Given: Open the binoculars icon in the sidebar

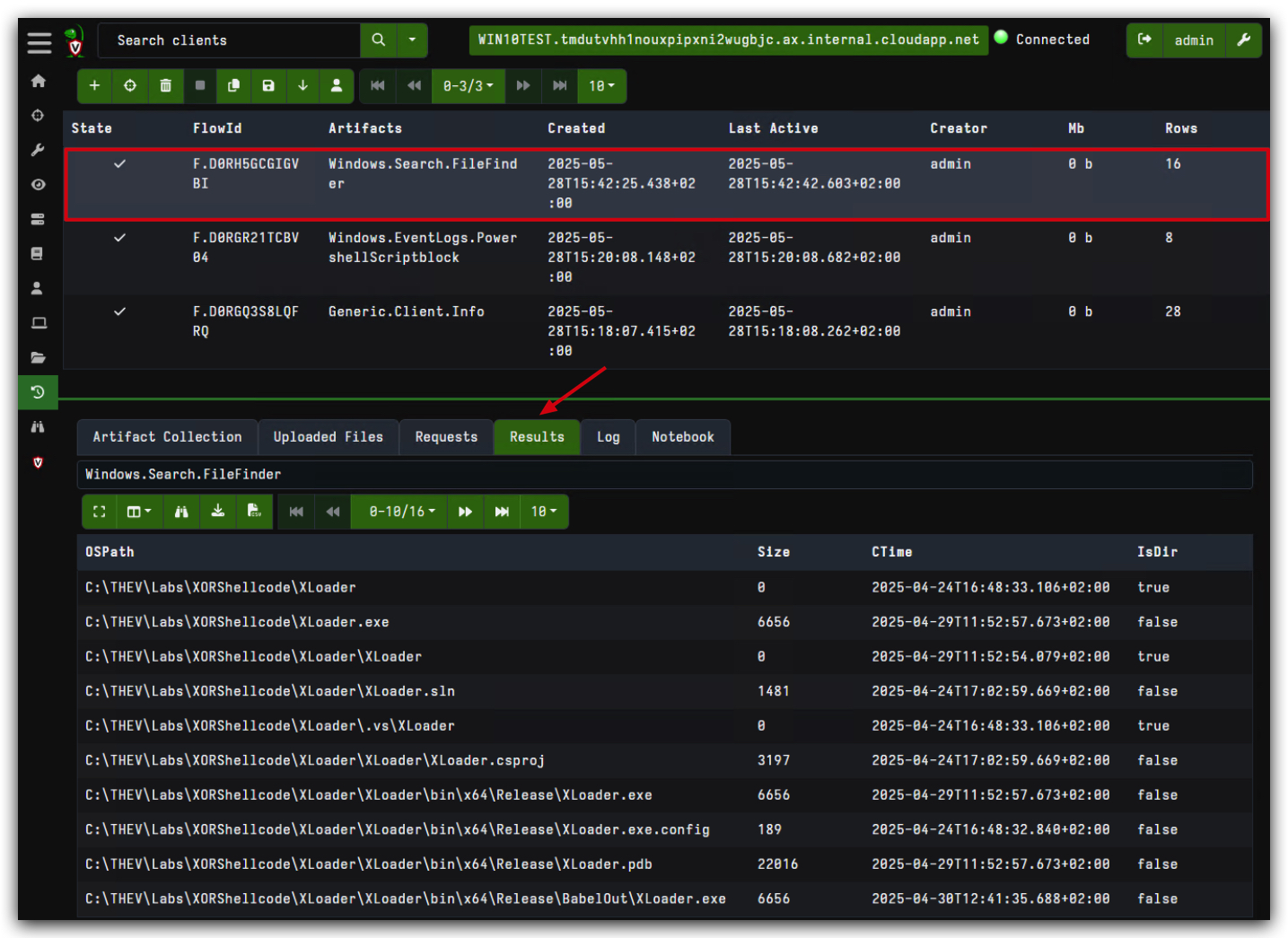Looking at the screenshot, I should click(38, 426).
